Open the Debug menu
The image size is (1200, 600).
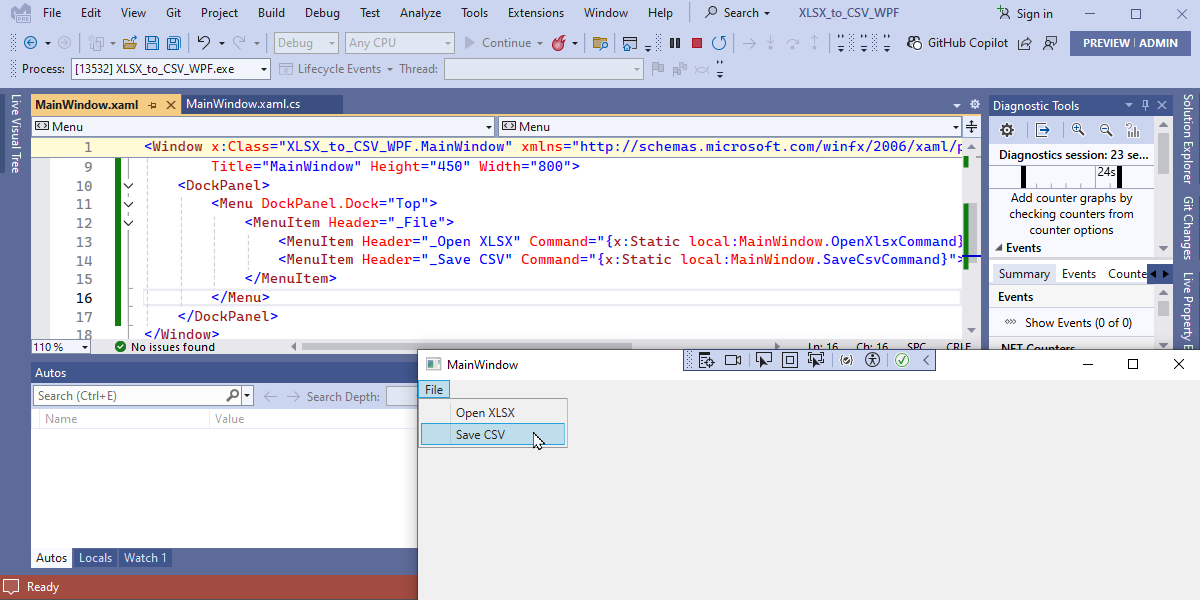[x=321, y=13]
